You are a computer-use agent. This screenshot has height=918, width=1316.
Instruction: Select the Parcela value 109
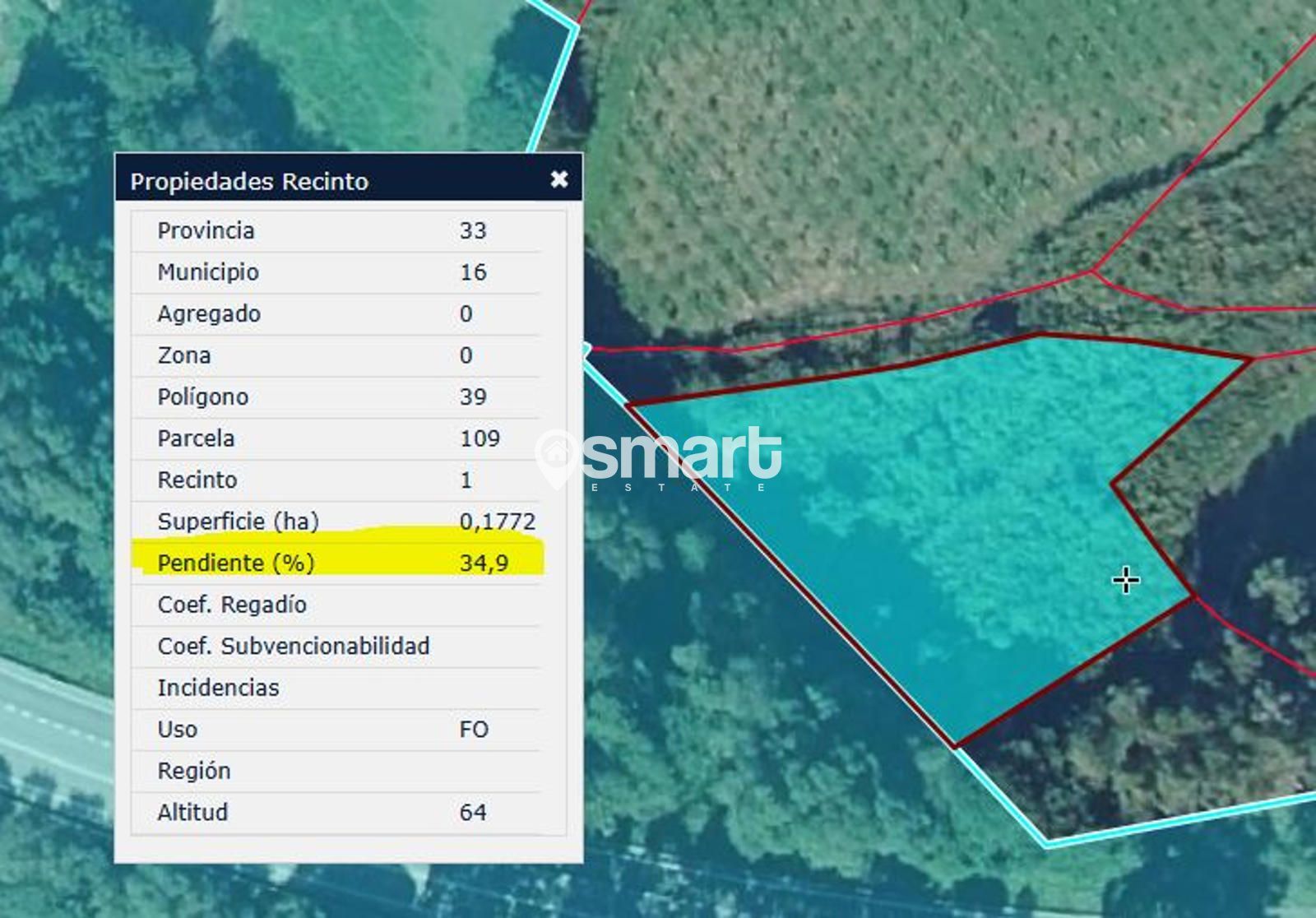pos(480,438)
